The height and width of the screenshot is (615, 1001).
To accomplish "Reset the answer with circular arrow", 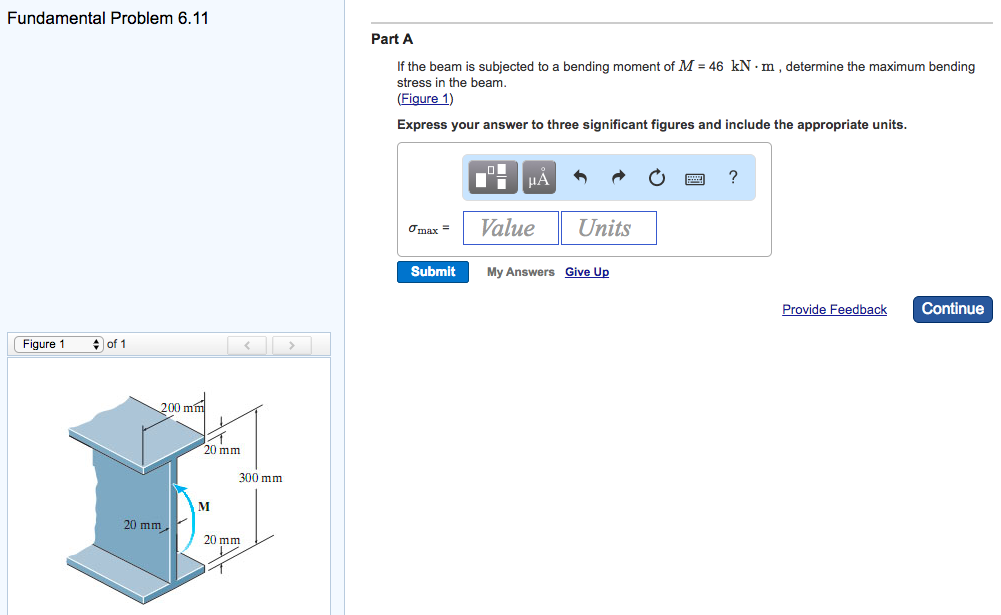I will coord(656,177).
